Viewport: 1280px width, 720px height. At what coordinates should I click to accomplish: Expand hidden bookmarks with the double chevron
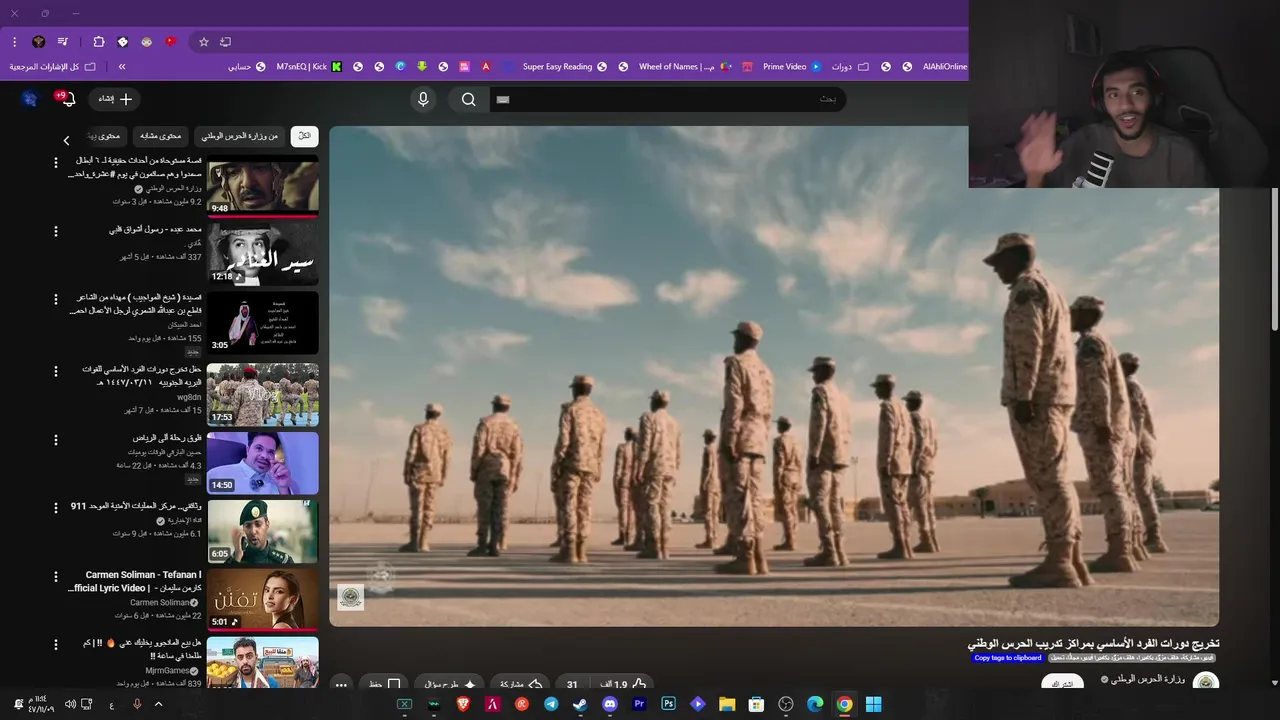pyautogui.click(x=122, y=67)
